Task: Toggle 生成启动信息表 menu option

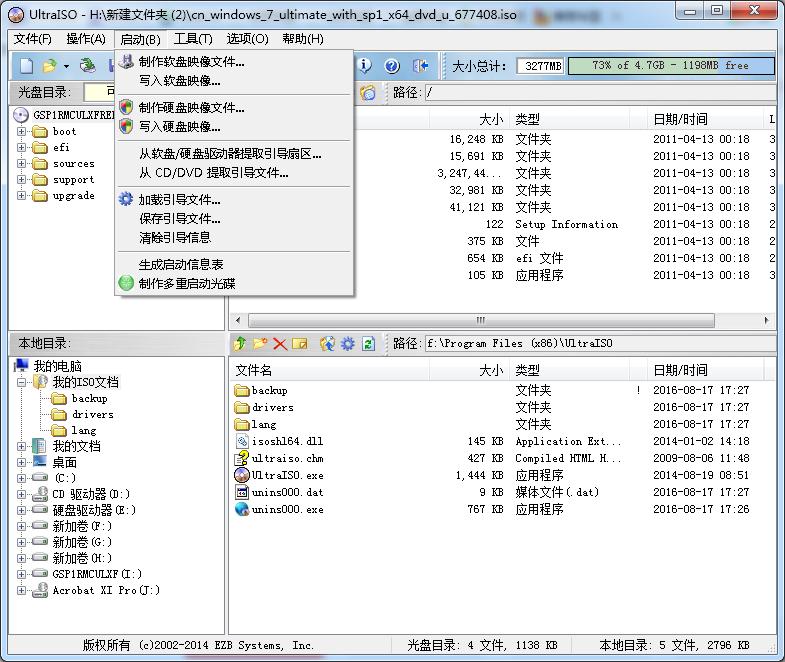Action: [234, 264]
